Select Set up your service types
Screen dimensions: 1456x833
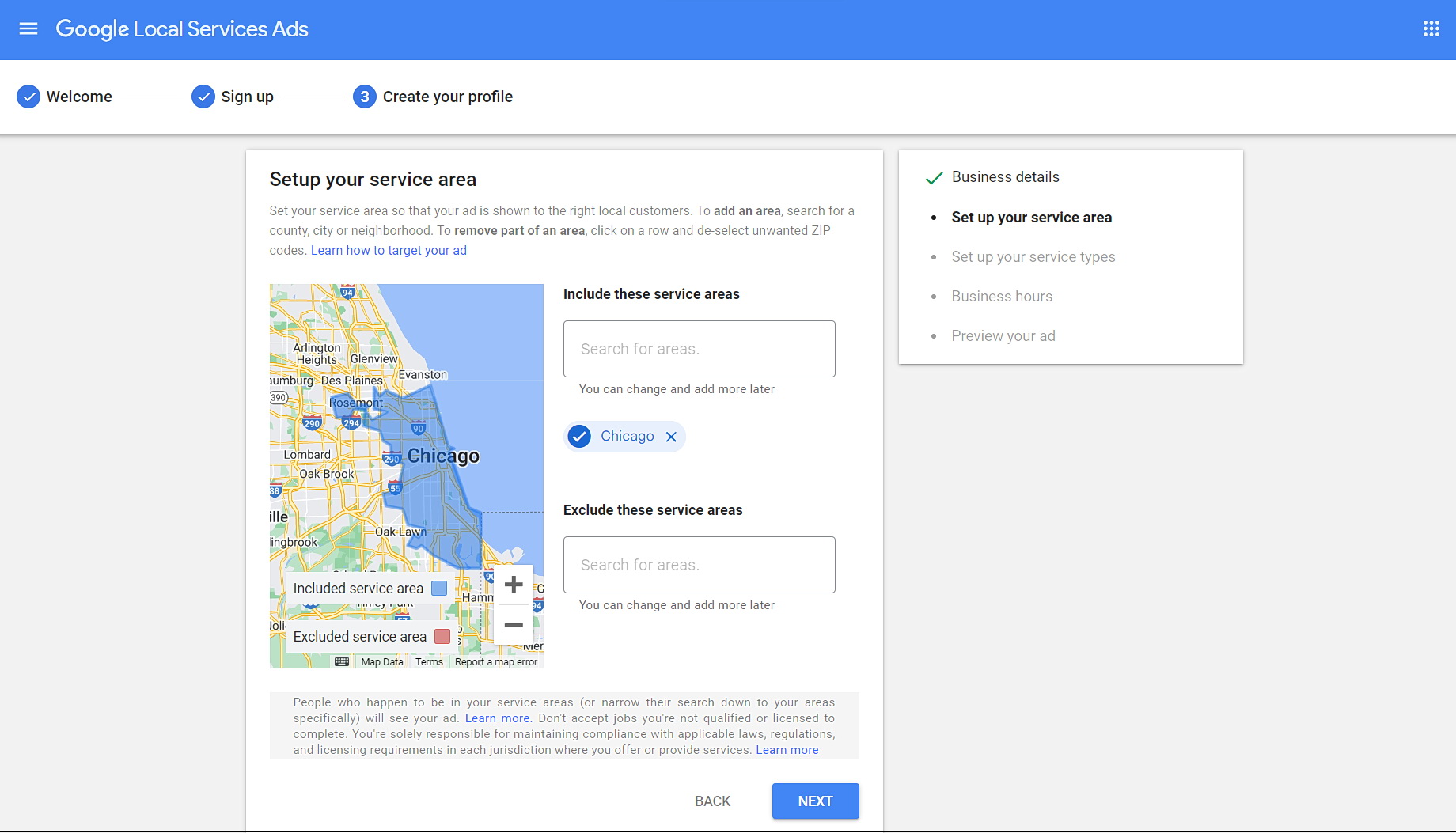[1033, 257]
